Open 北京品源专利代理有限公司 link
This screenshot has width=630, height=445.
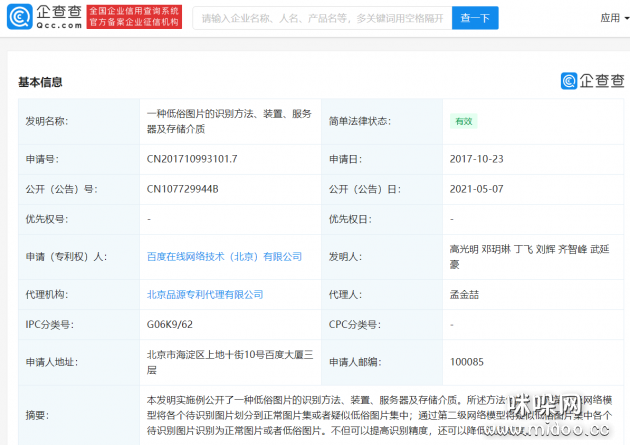[205, 294]
